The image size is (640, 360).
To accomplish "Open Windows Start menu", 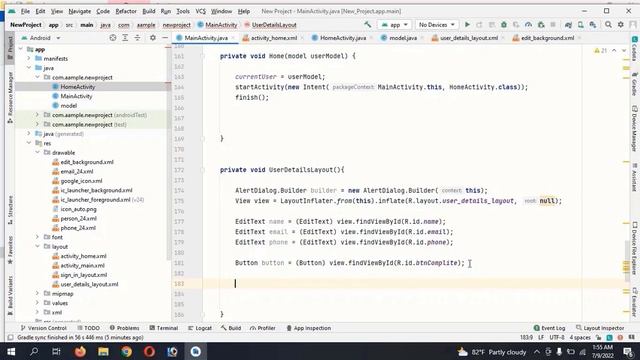I will [x=11, y=351].
